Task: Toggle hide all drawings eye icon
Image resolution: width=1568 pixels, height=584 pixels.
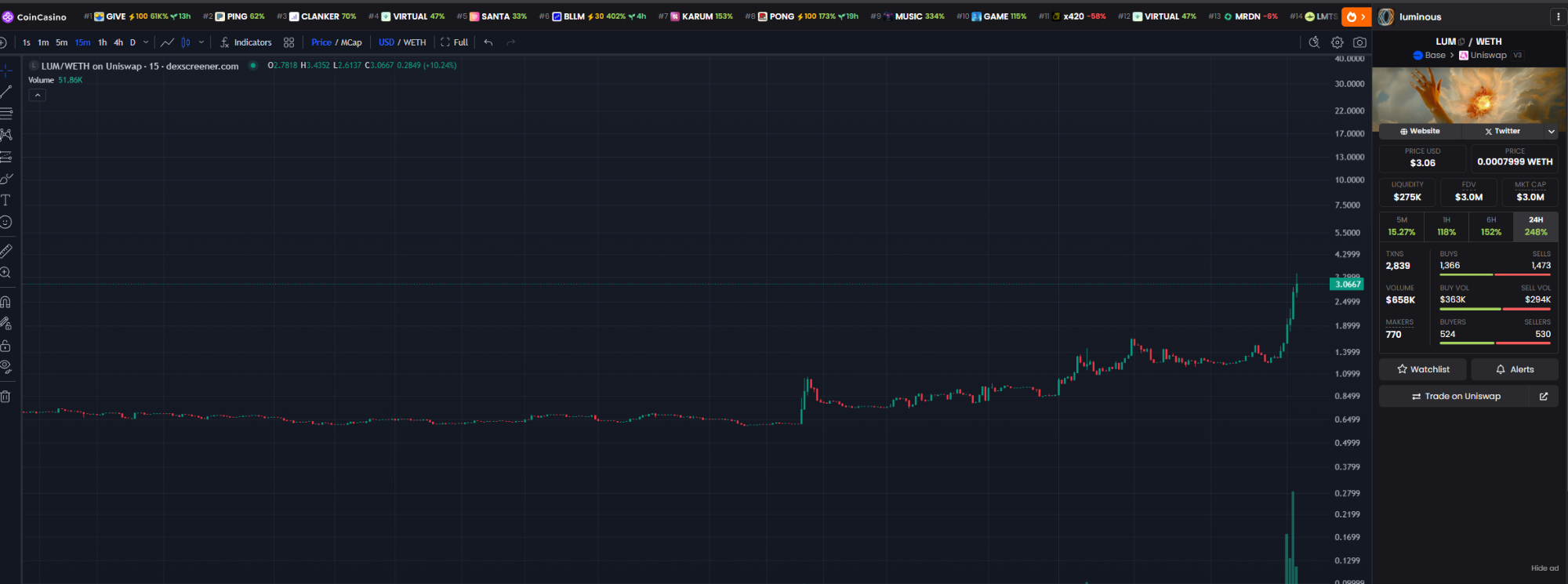Action: [x=6, y=367]
